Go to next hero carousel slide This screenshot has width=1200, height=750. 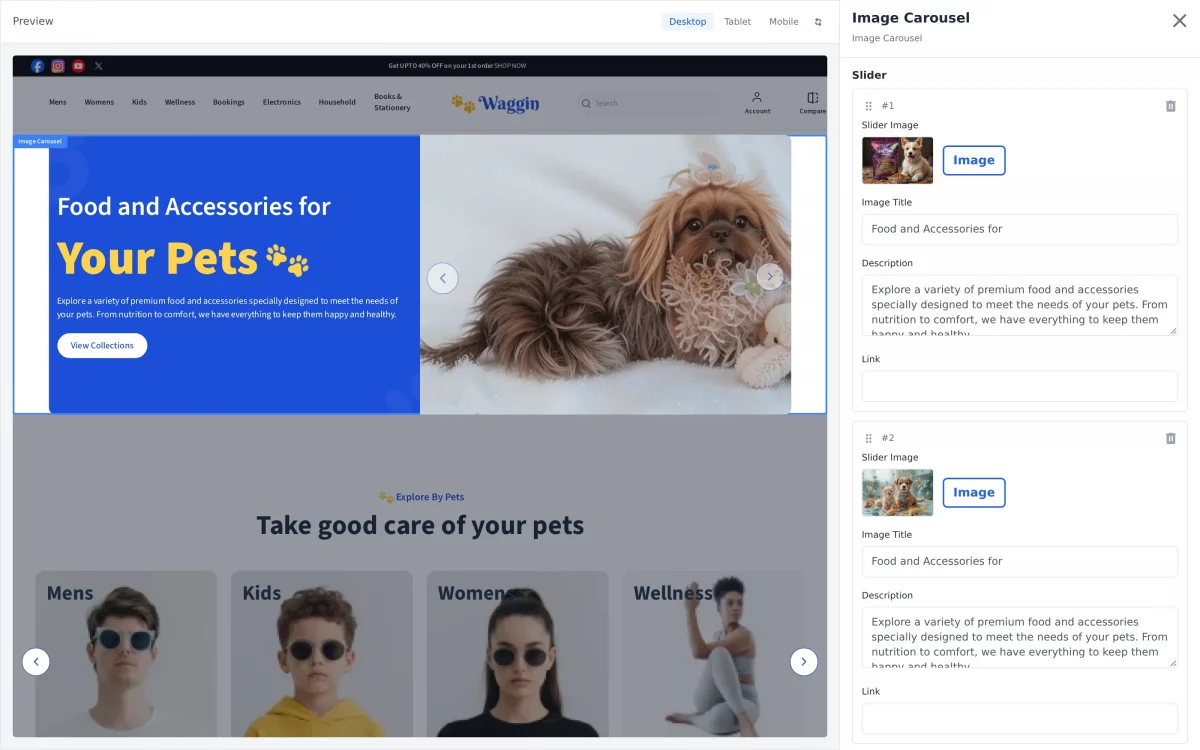[769, 277]
